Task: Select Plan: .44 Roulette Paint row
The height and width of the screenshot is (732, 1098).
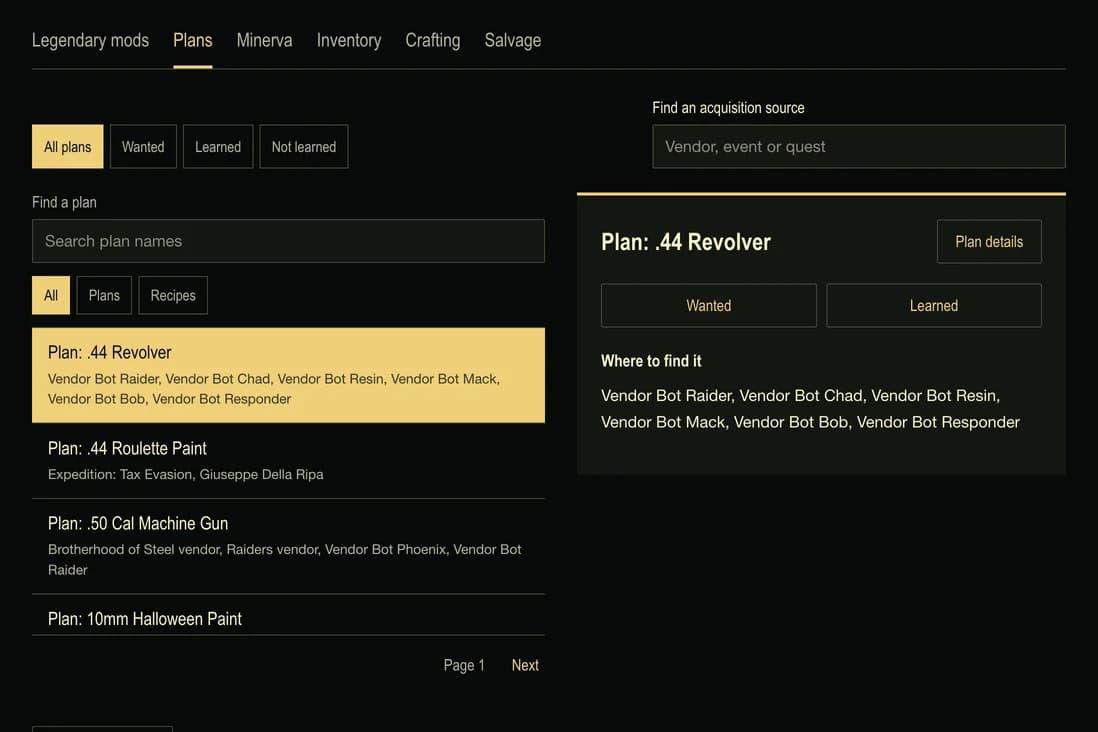Action: pyautogui.click(x=289, y=460)
